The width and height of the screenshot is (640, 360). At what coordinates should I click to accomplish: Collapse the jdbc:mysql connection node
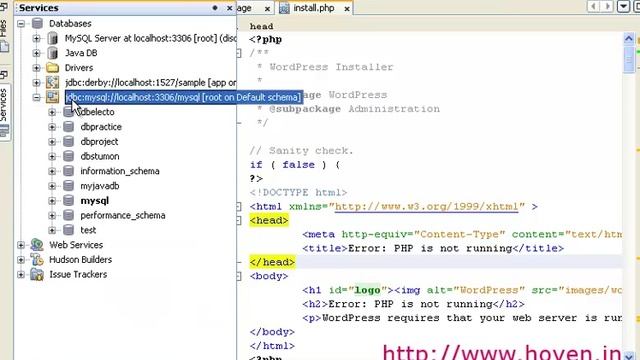tap(36, 97)
